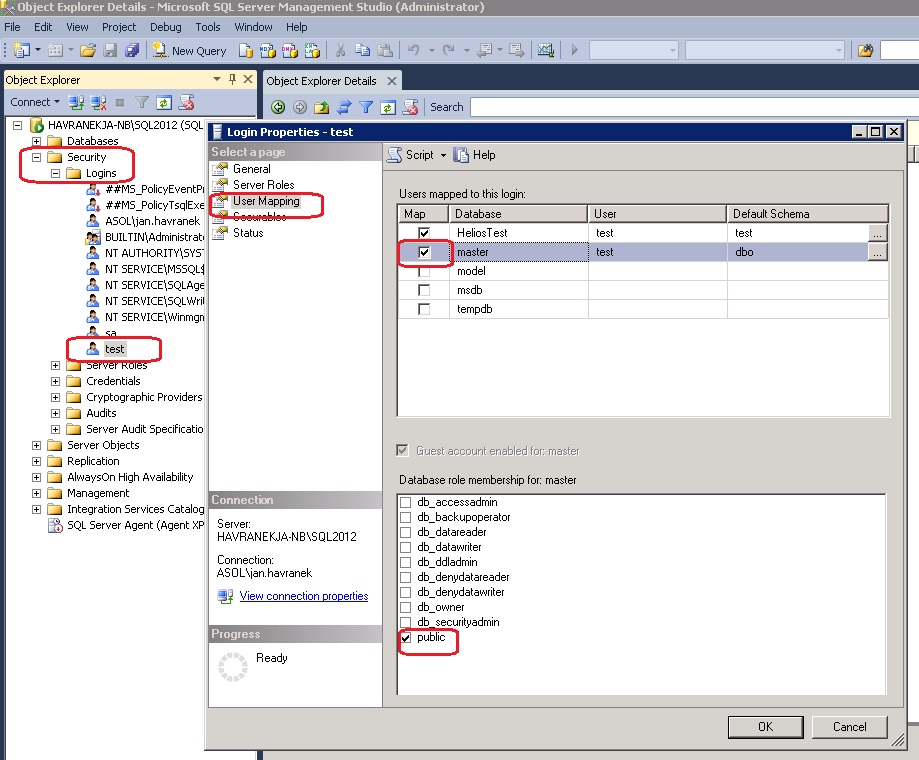This screenshot has height=760, width=919.
Task: Click the Open File folder icon
Action: tap(88, 50)
